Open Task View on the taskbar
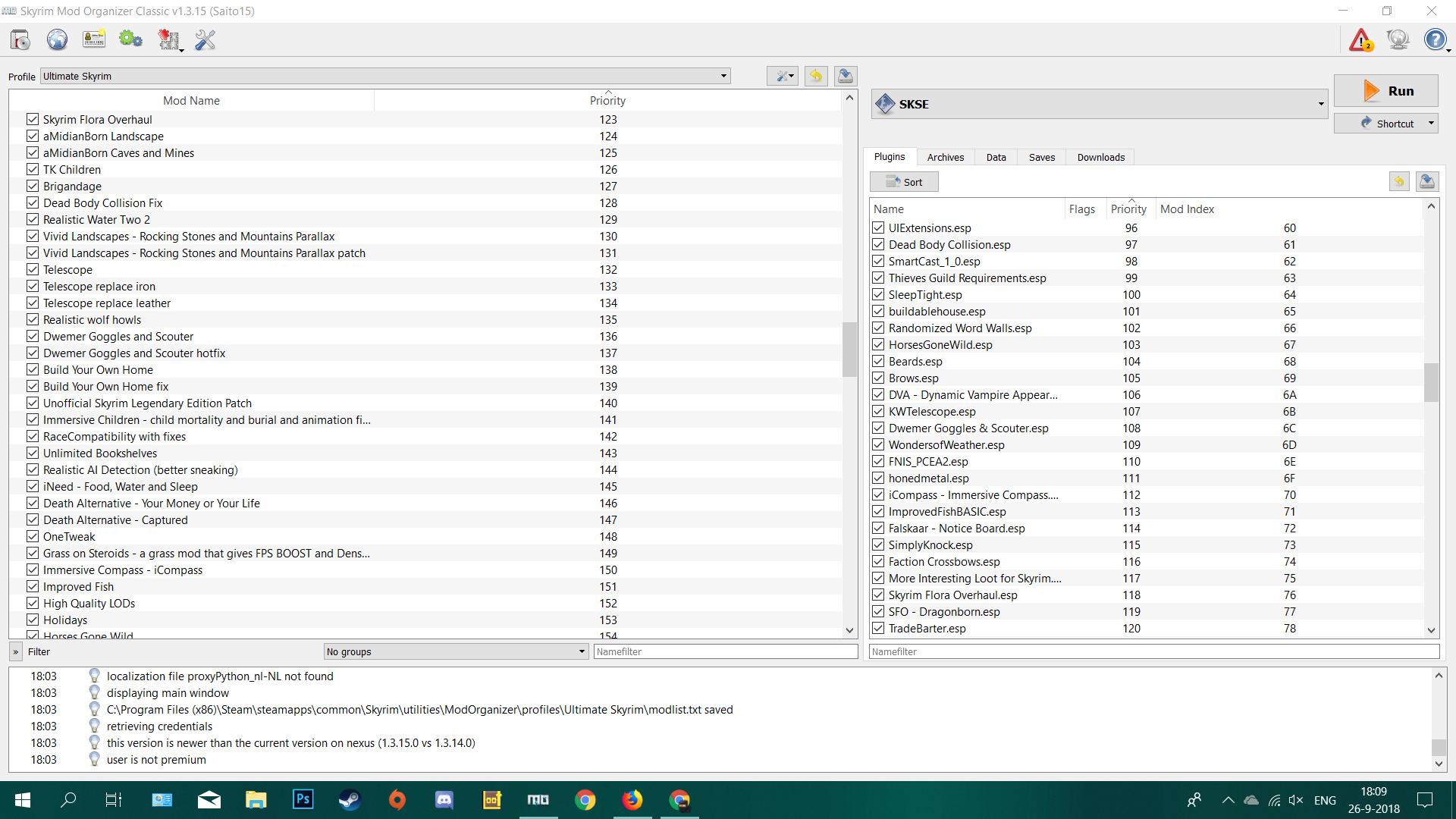1456x819 pixels. click(114, 800)
